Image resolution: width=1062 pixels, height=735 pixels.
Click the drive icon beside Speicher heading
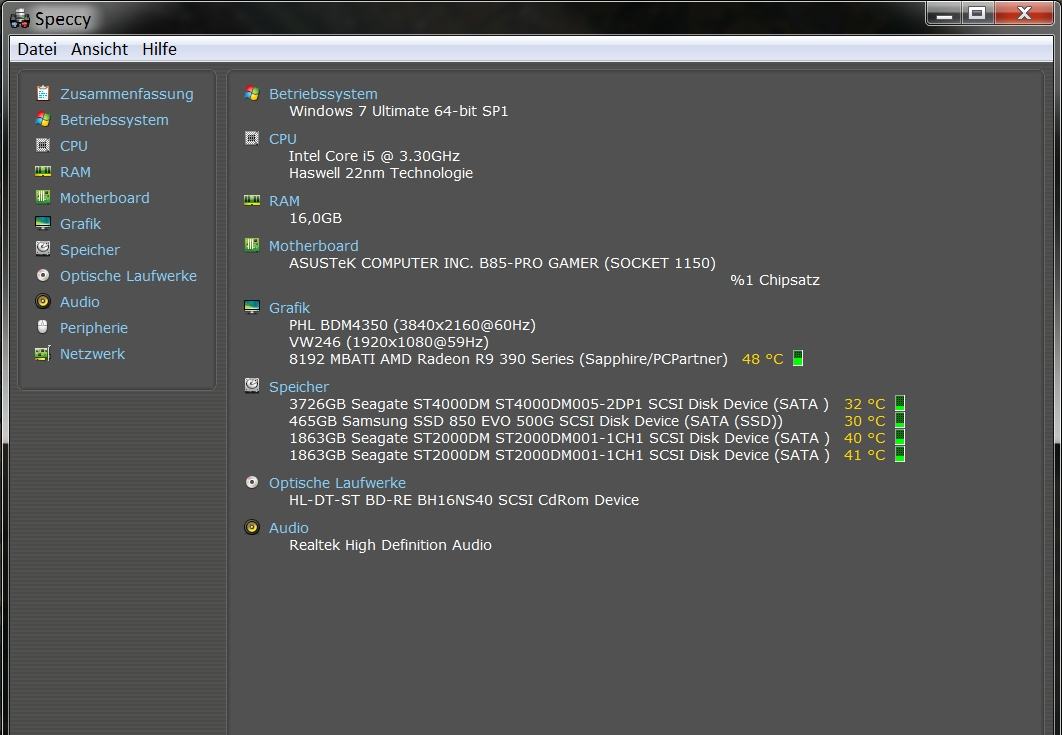point(252,386)
